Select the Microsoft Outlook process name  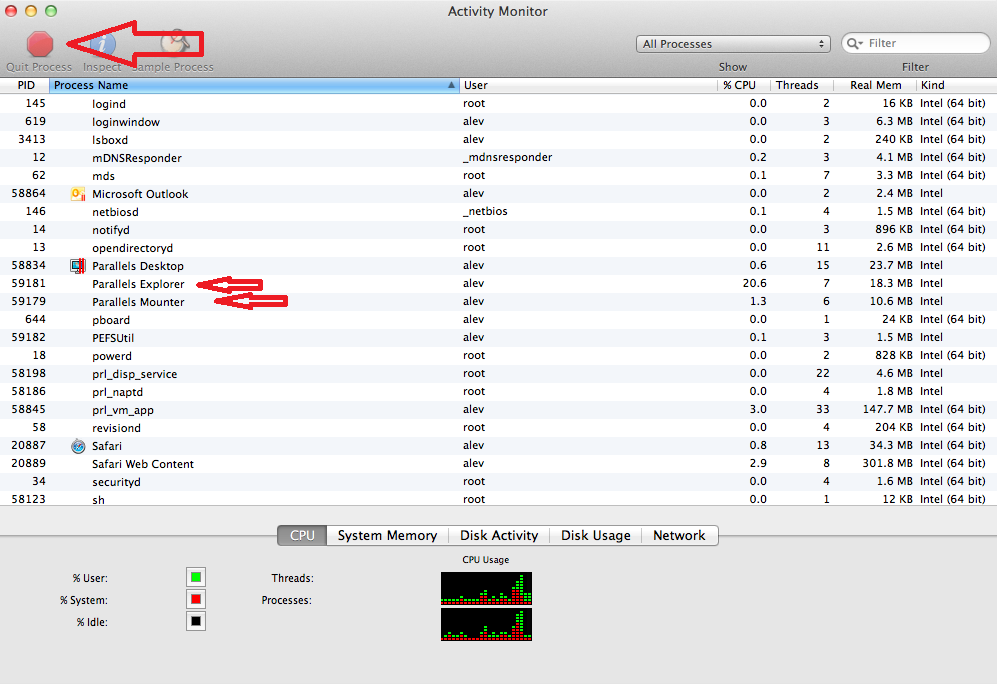tap(140, 194)
